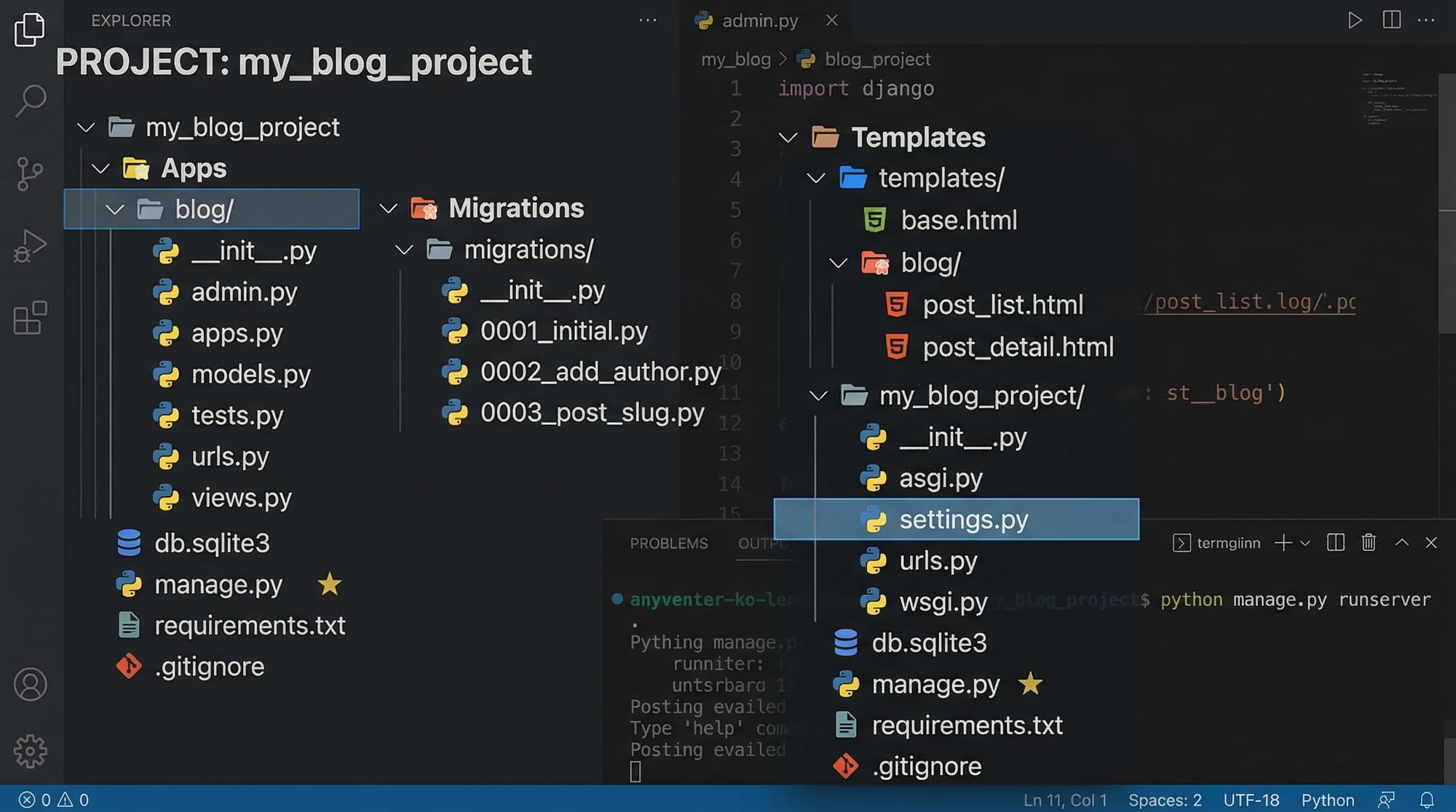Select settings.py in file tree
Viewport: 1456px width, 812px height.
(962, 520)
